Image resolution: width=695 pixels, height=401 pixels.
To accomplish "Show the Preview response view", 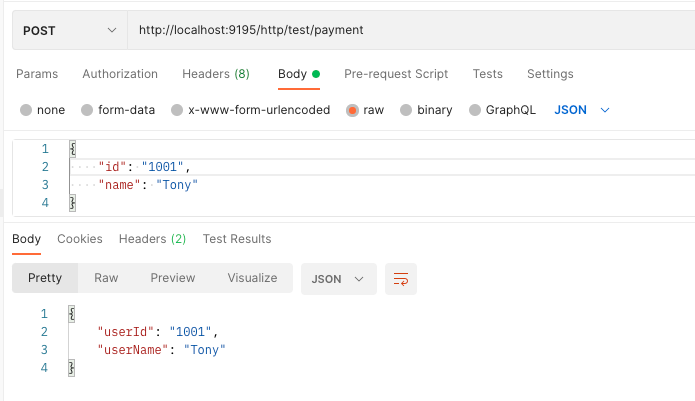I will [173, 278].
